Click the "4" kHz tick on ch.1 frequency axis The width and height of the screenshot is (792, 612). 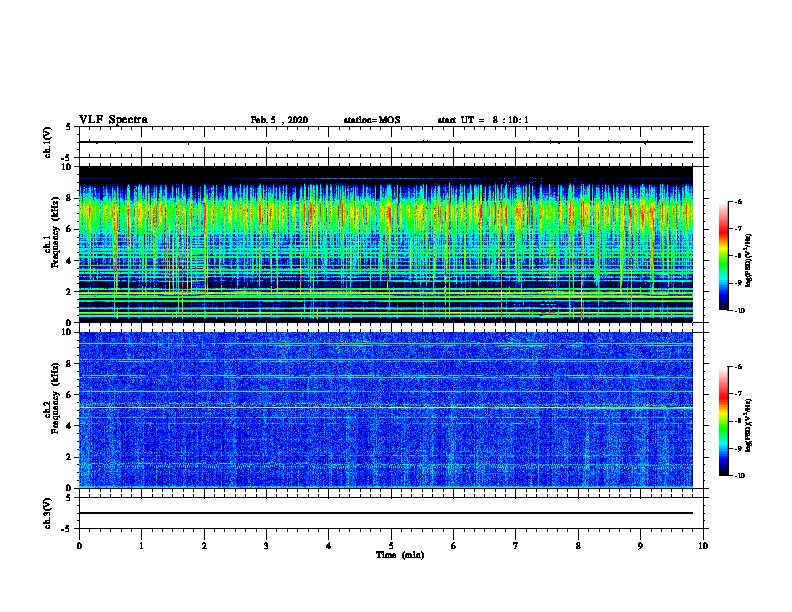(x=69, y=261)
